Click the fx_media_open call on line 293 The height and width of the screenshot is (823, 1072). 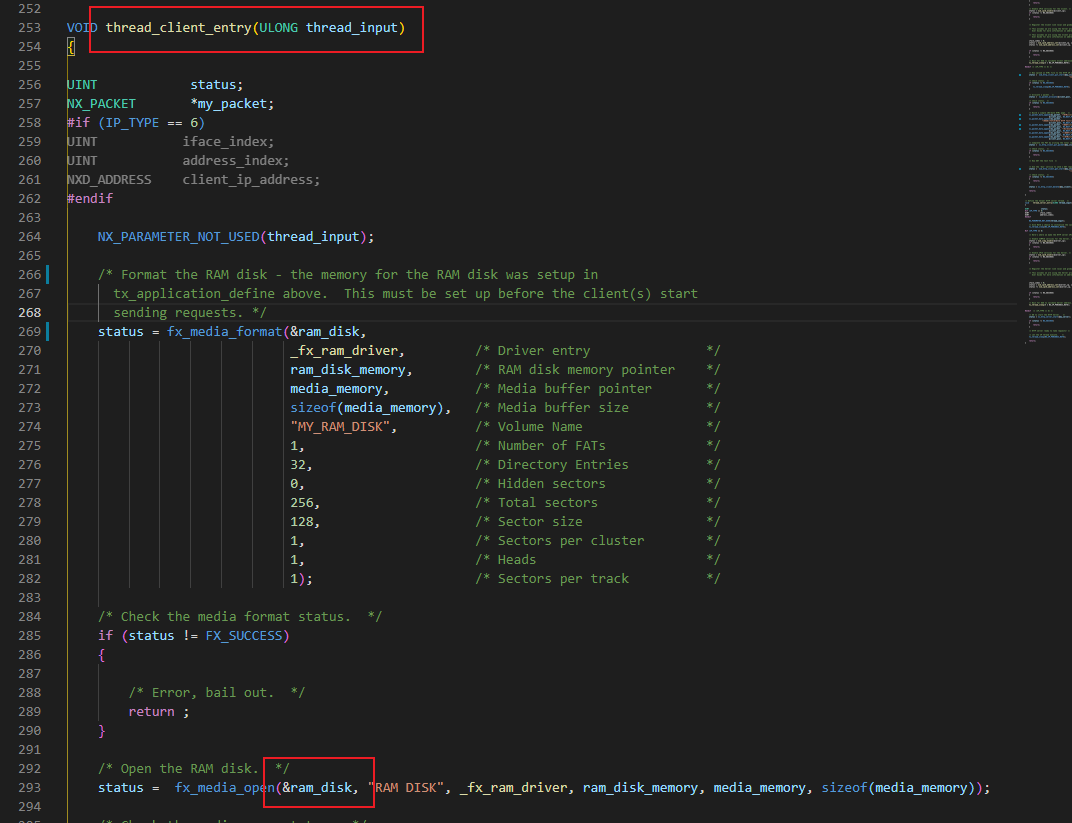[224, 787]
